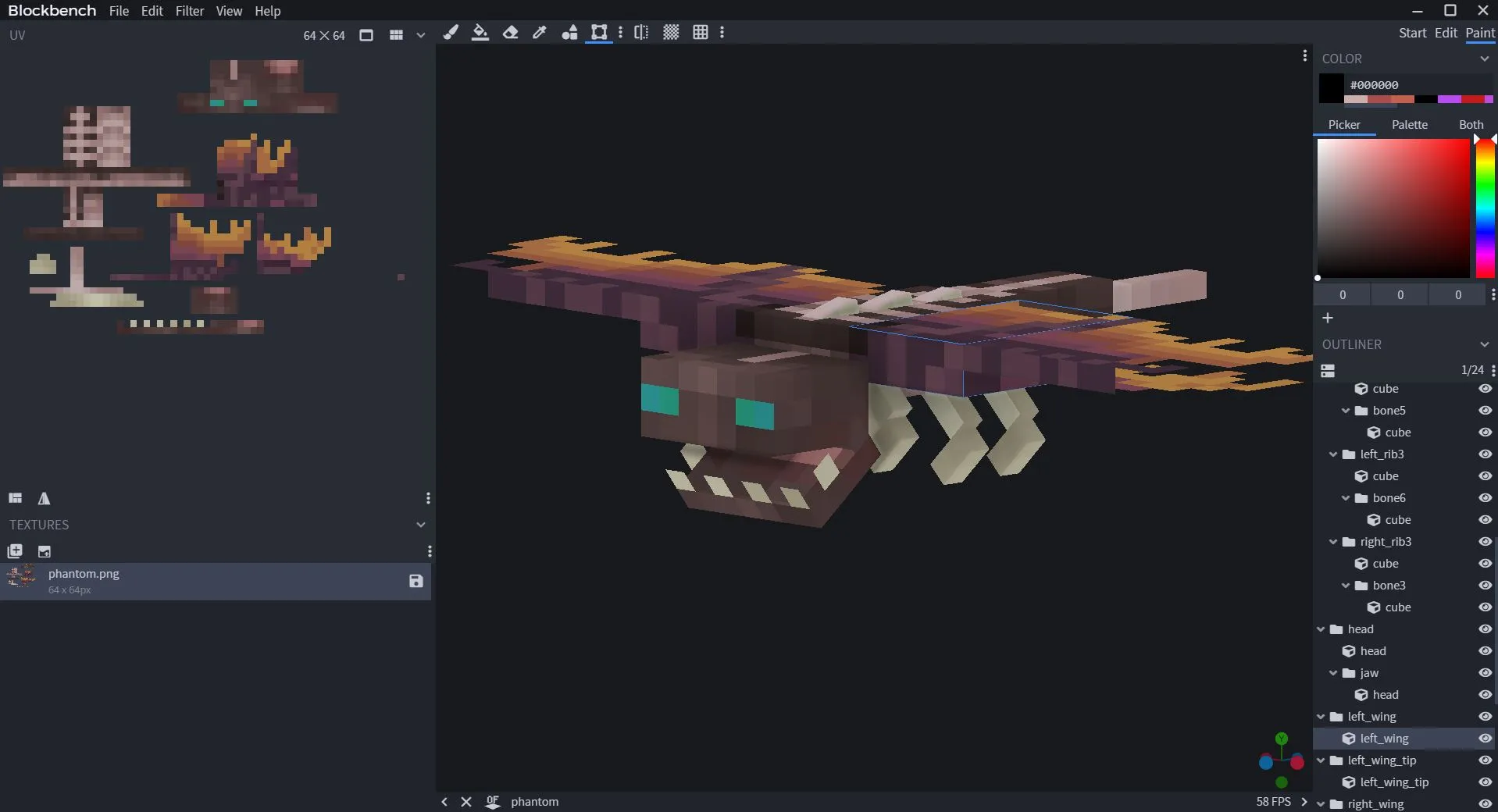
Task: Switch to Start mode
Action: click(1412, 33)
